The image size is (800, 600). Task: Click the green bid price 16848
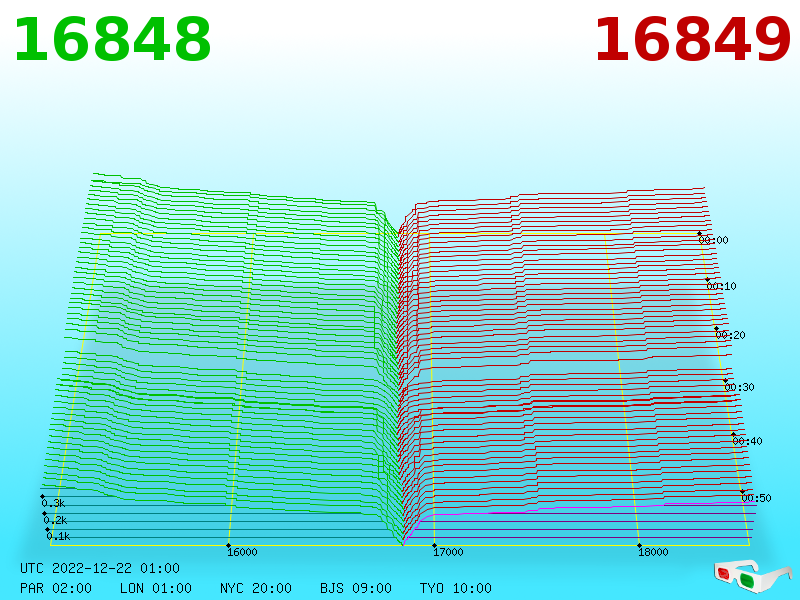(x=112, y=39)
